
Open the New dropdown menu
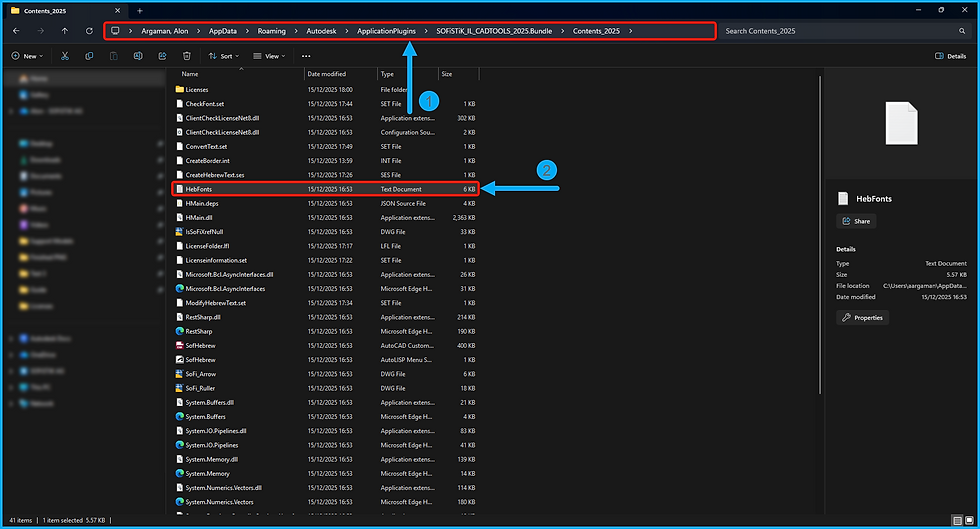pyautogui.click(x=28, y=56)
